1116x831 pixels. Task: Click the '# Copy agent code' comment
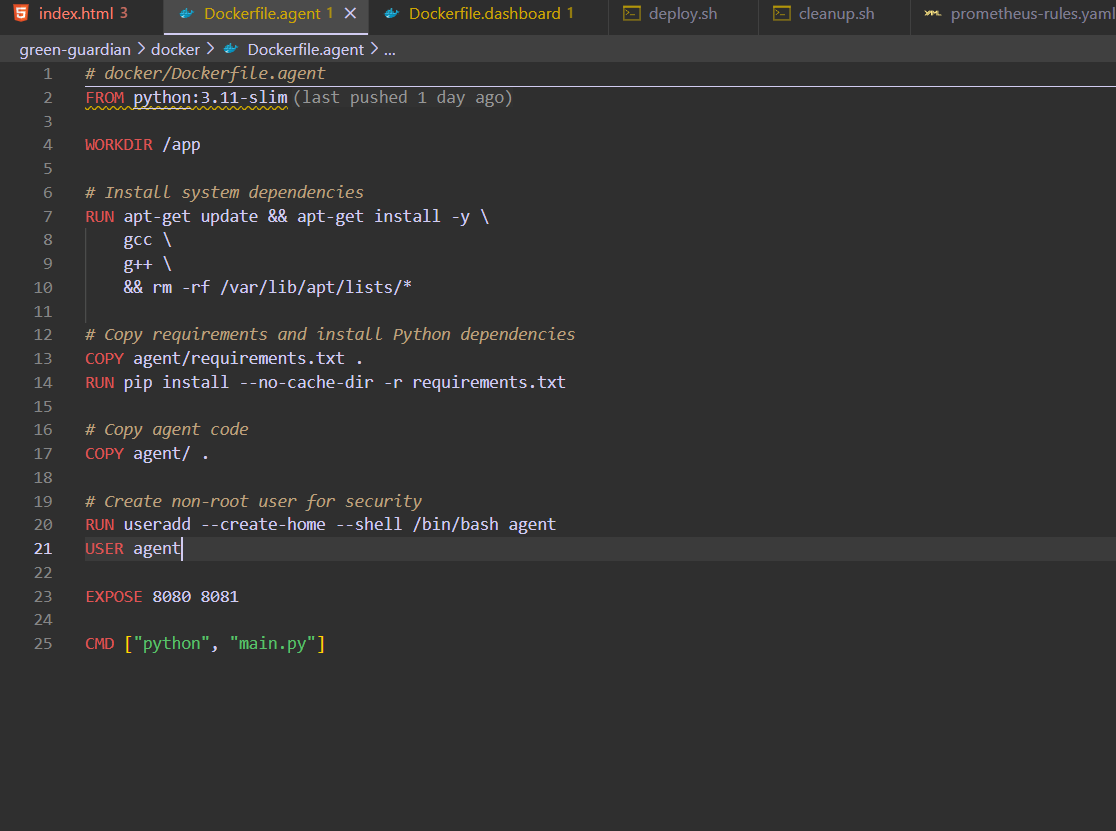[167, 430]
